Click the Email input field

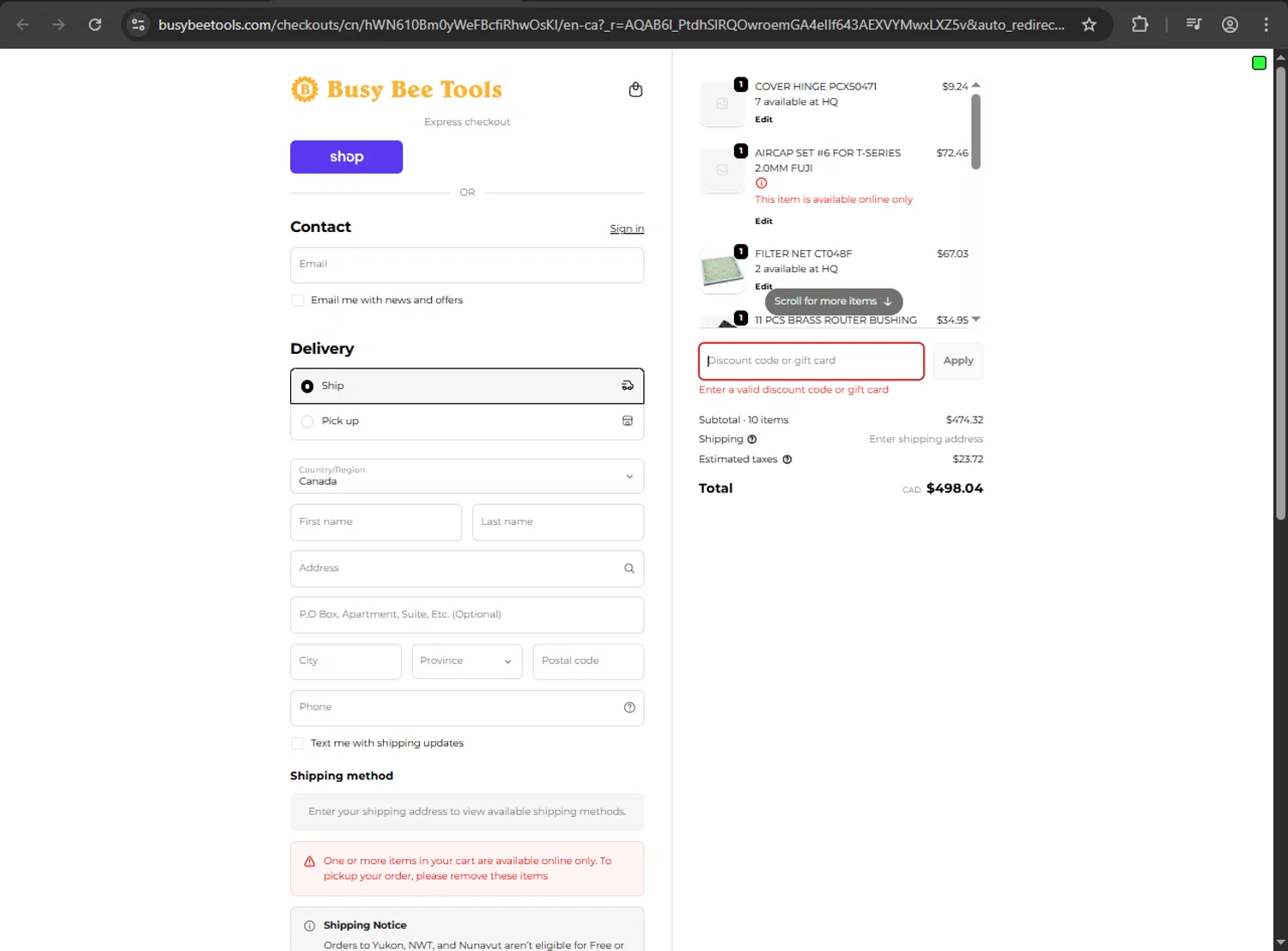467,265
